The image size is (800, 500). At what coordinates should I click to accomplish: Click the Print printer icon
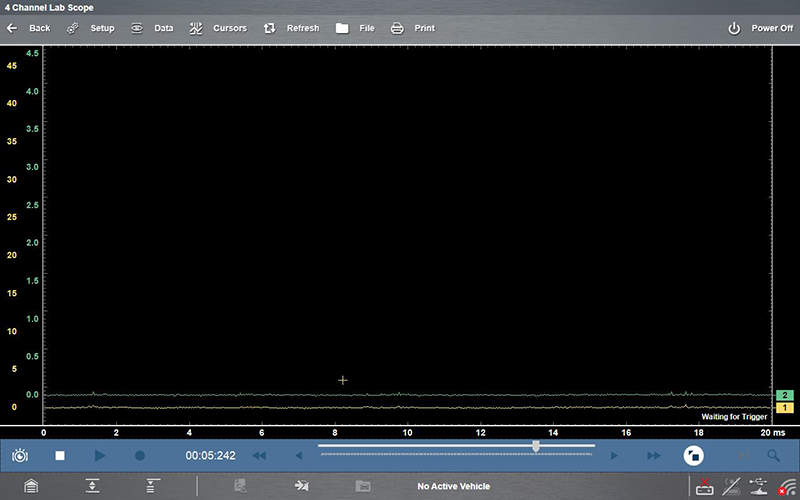(x=397, y=29)
